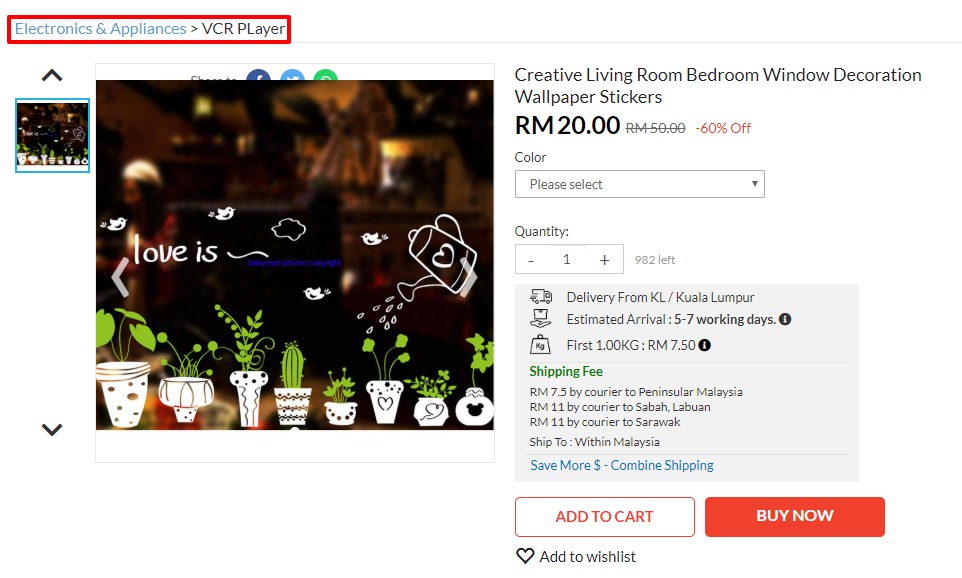Share product via WhatsApp icon

point(326,75)
